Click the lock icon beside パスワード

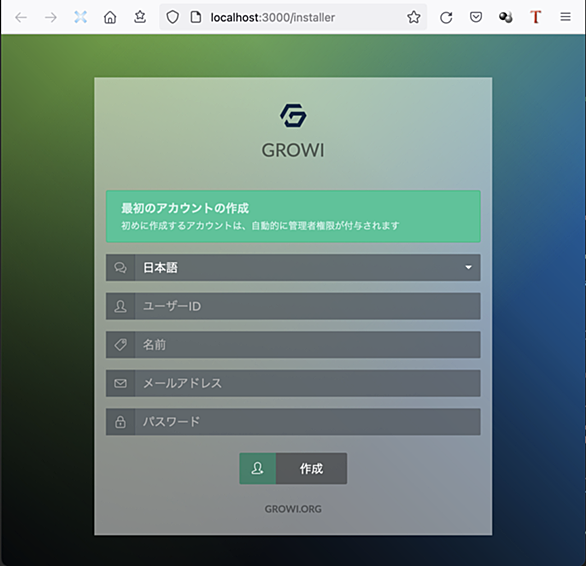(x=120, y=422)
